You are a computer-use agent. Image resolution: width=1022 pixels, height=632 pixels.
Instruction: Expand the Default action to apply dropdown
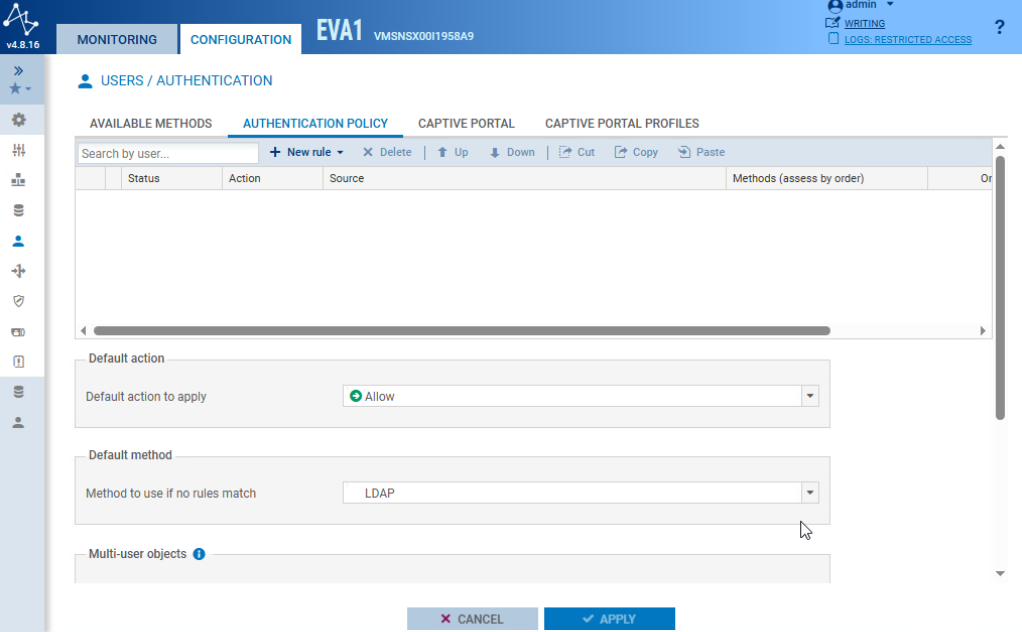tap(810, 395)
